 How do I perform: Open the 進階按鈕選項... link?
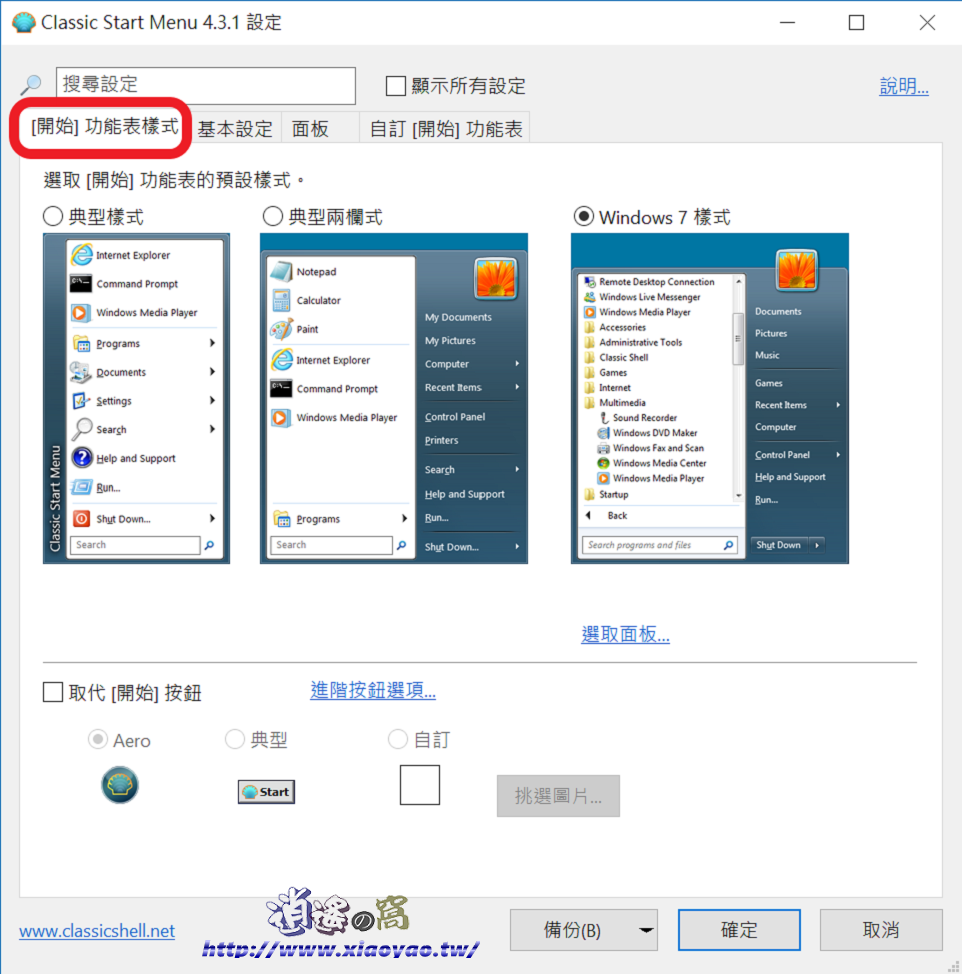(x=373, y=690)
